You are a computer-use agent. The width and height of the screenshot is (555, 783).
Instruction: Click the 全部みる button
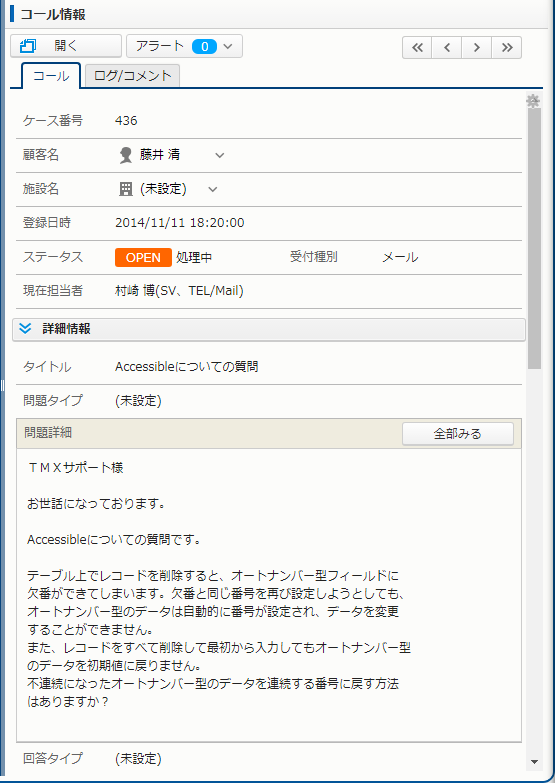pos(458,433)
